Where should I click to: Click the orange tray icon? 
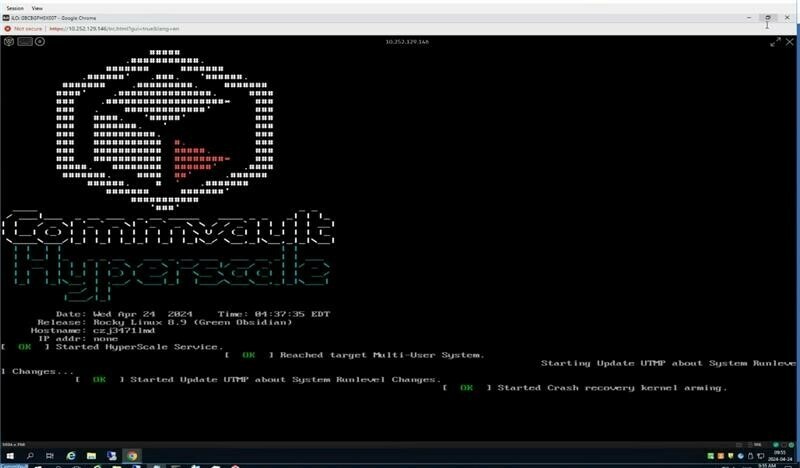pos(721,456)
